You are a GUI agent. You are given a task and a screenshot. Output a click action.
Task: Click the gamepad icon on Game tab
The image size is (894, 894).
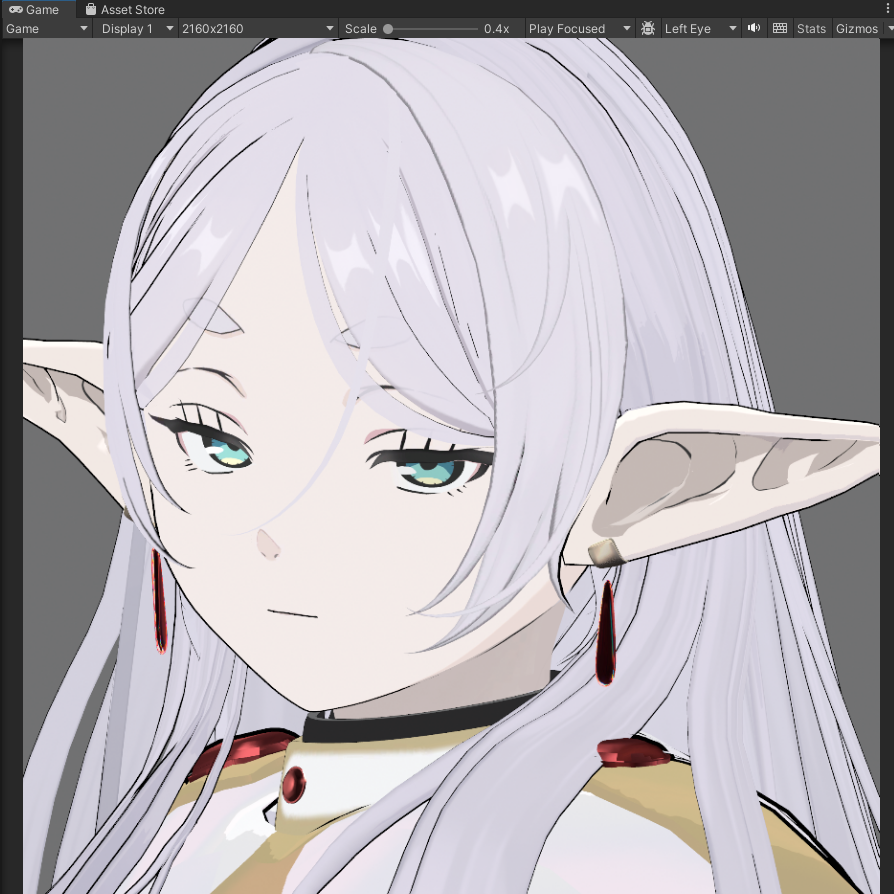15,9
